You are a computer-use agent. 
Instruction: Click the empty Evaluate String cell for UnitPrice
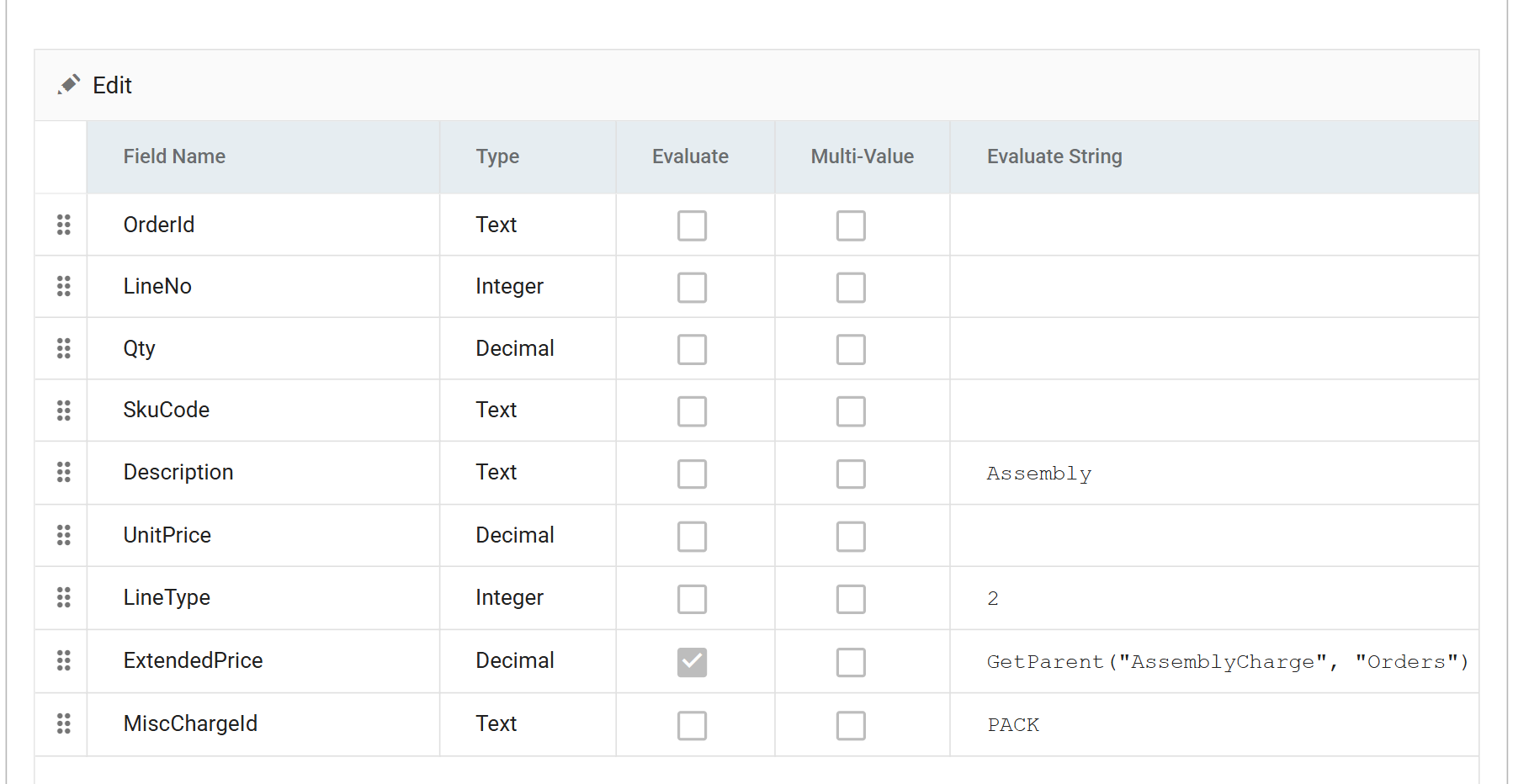[x=1214, y=535]
